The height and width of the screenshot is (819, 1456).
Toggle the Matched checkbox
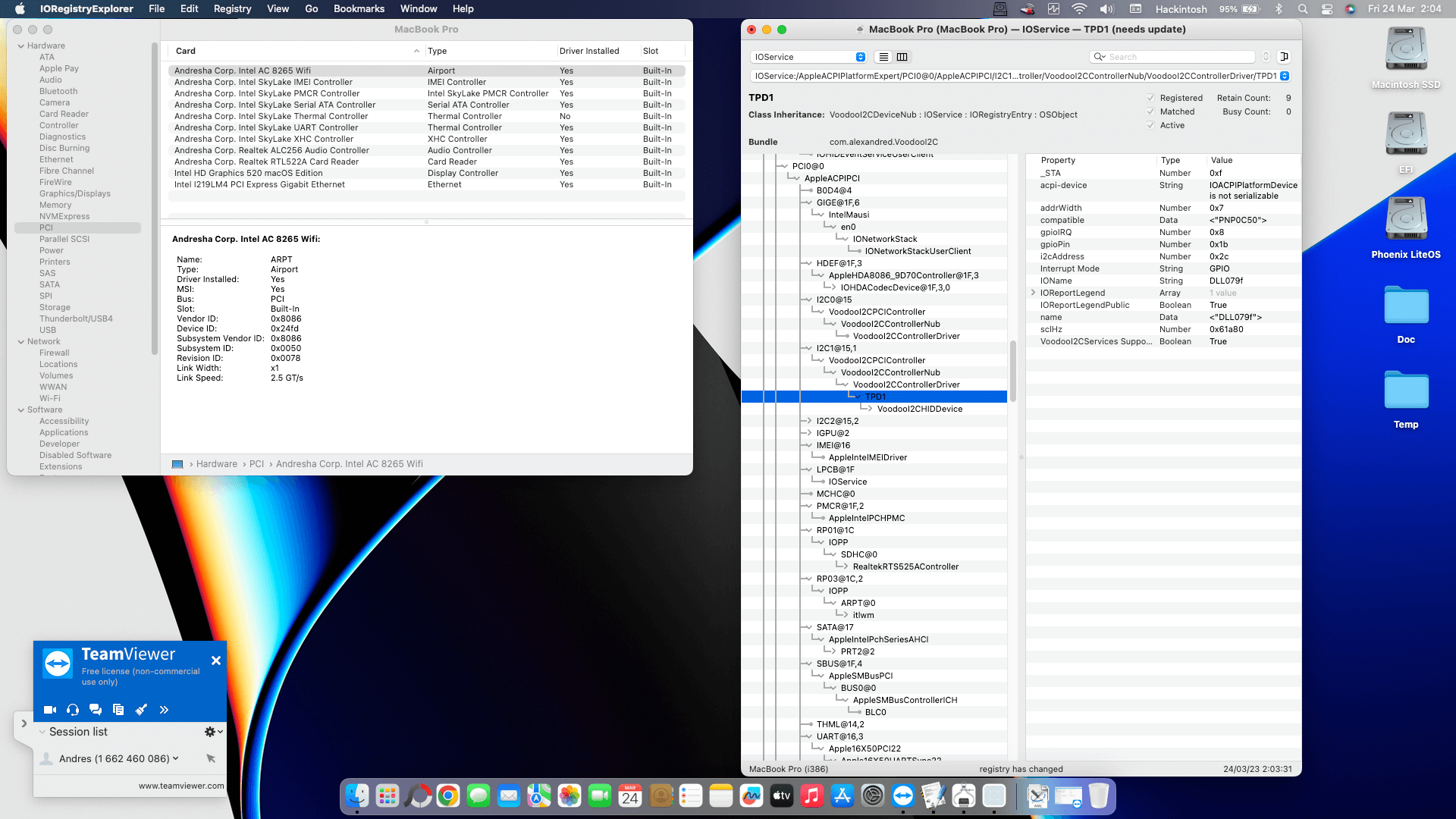point(1150,111)
